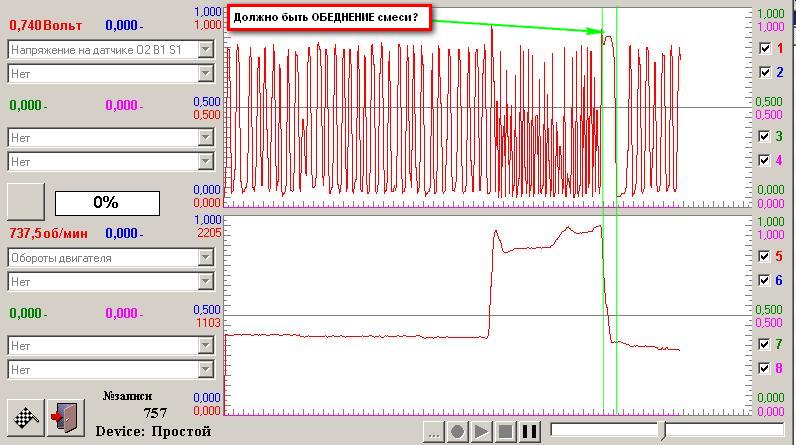This screenshot has height=445, width=796.
Task: Click the 737,5 об/мин reading
Action: click(x=48, y=233)
